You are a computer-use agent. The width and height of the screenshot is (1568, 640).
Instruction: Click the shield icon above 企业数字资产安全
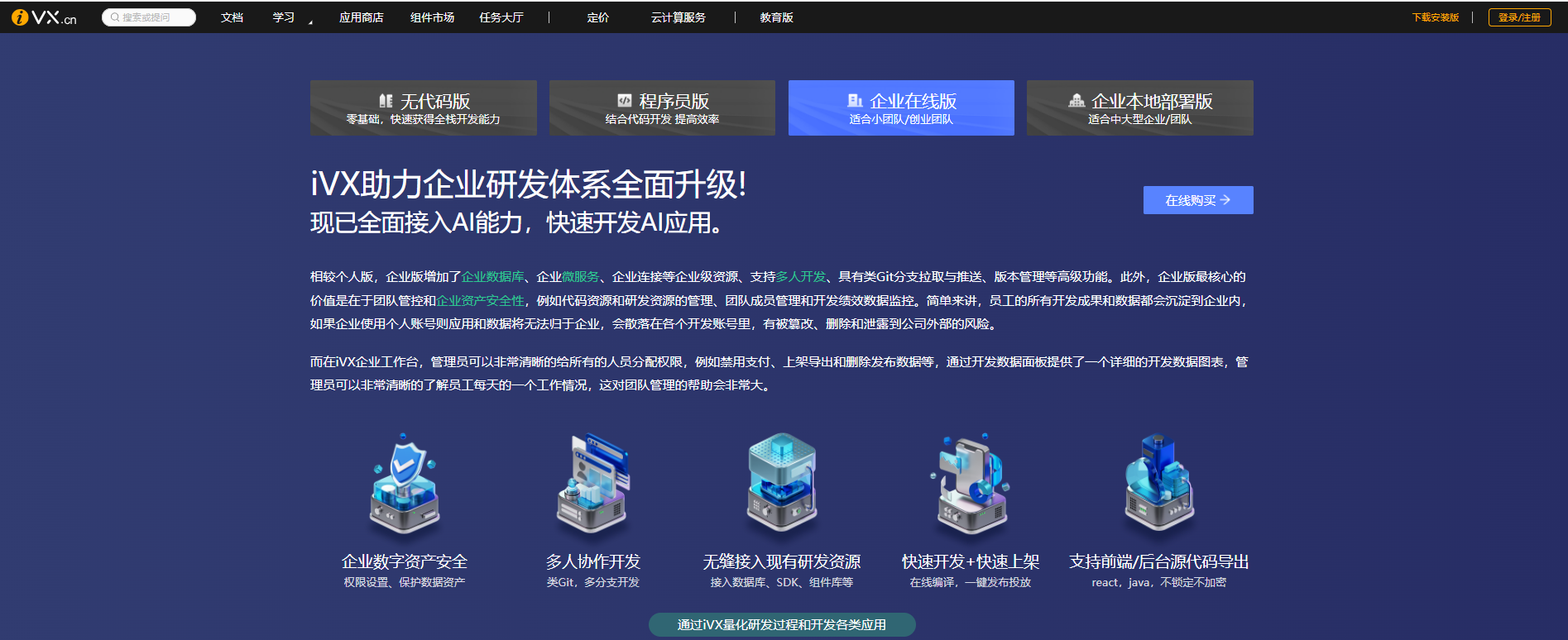click(404, 482)
